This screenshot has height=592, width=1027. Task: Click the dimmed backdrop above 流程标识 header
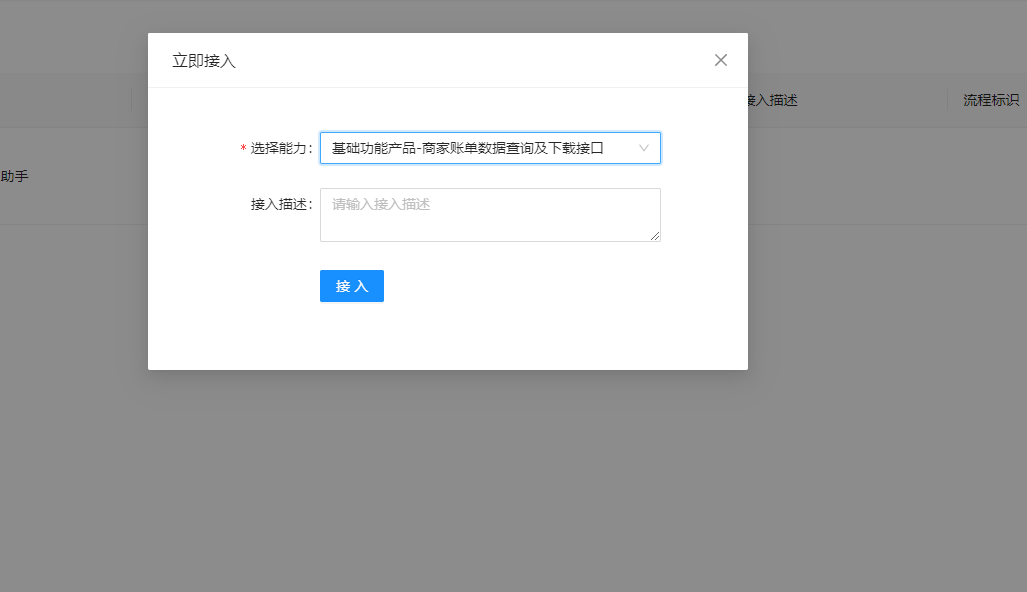[x=990, y=40]
